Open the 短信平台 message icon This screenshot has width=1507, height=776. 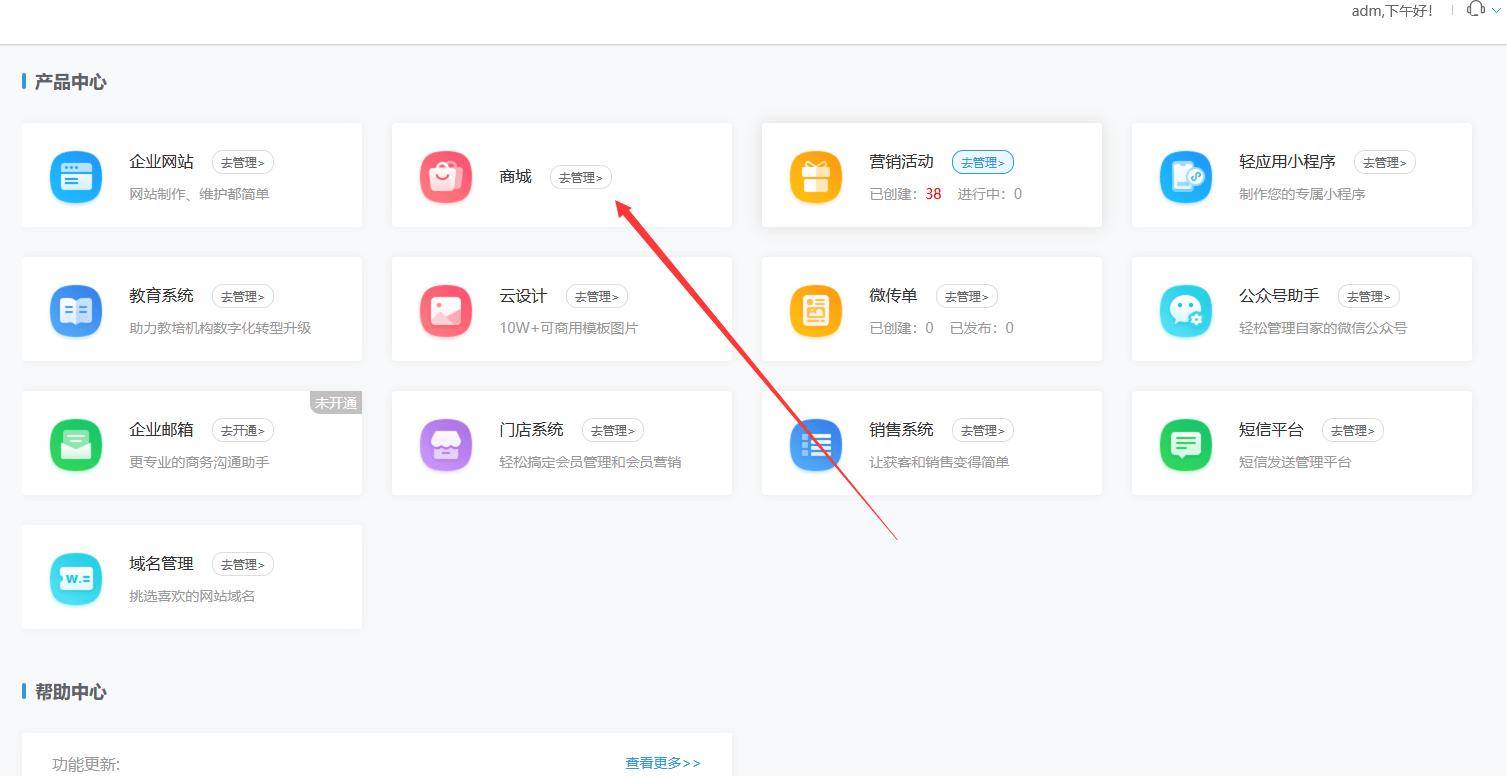pos(1186,445)
